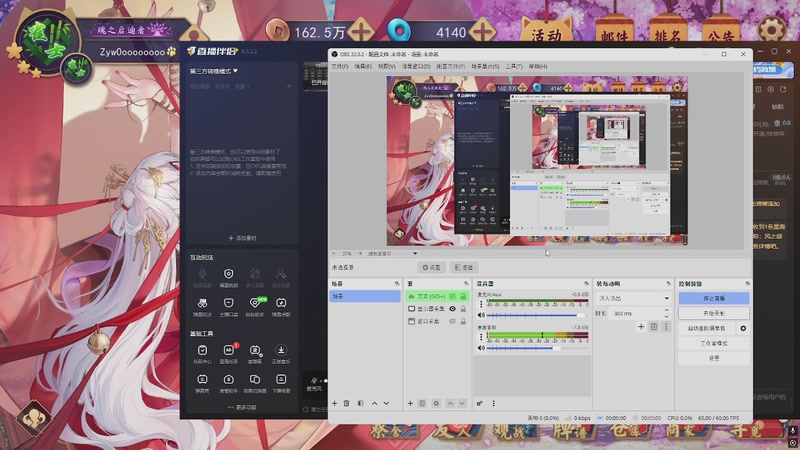Pop out the Controls dock with its header icon

747,283
